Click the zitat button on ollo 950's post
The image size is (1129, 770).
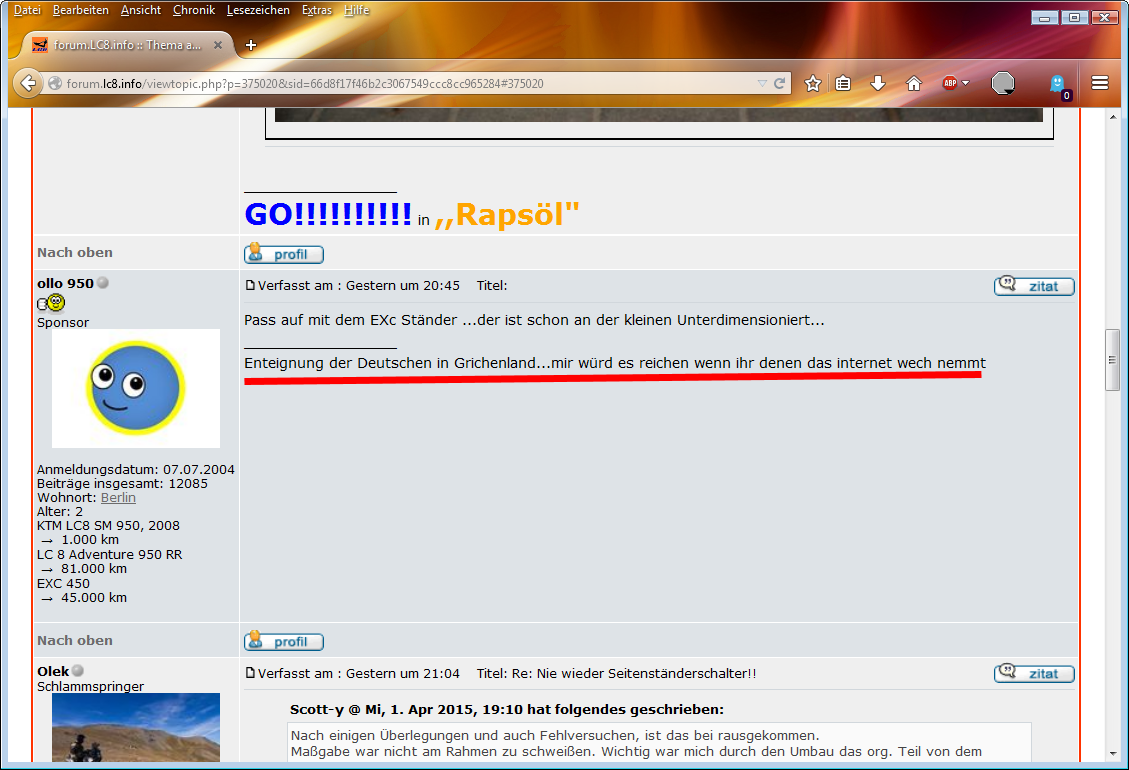1034,286
